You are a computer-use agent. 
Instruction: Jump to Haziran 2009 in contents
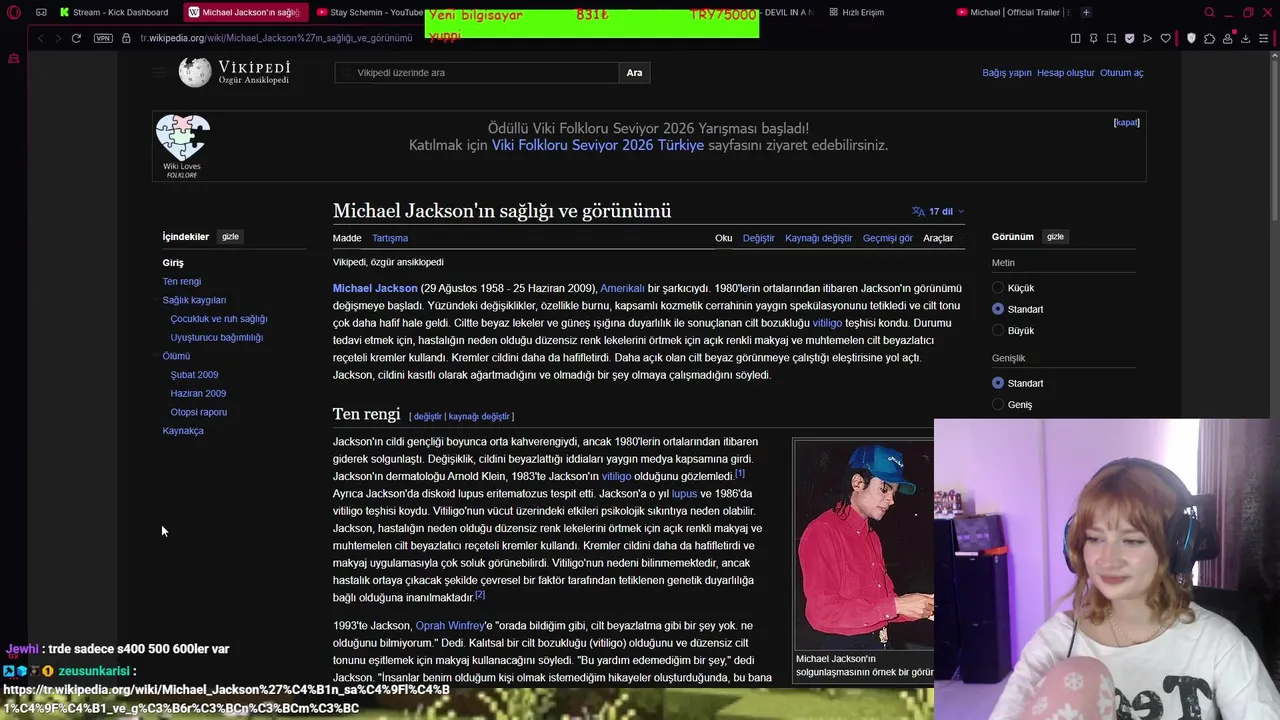[x=198, y=393]
